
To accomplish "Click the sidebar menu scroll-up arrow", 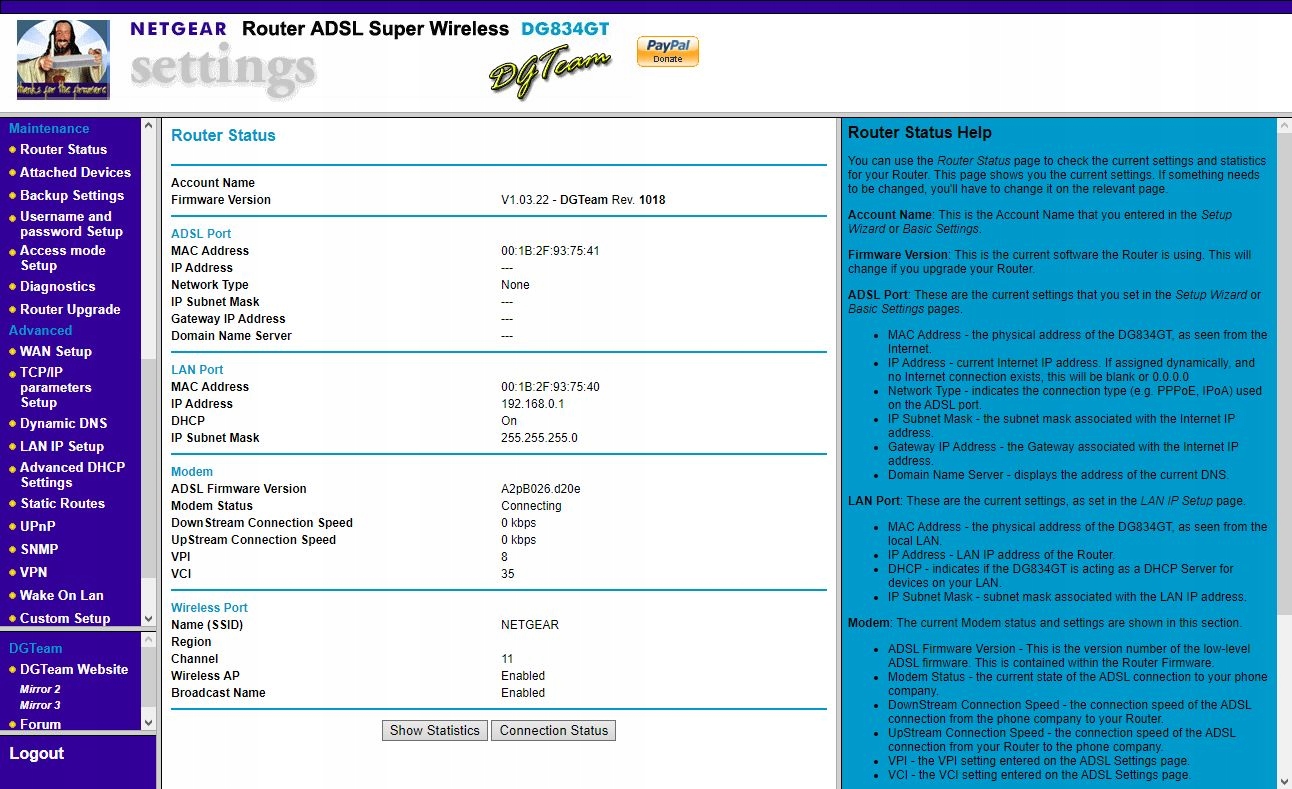I will (x=148, y=126).
